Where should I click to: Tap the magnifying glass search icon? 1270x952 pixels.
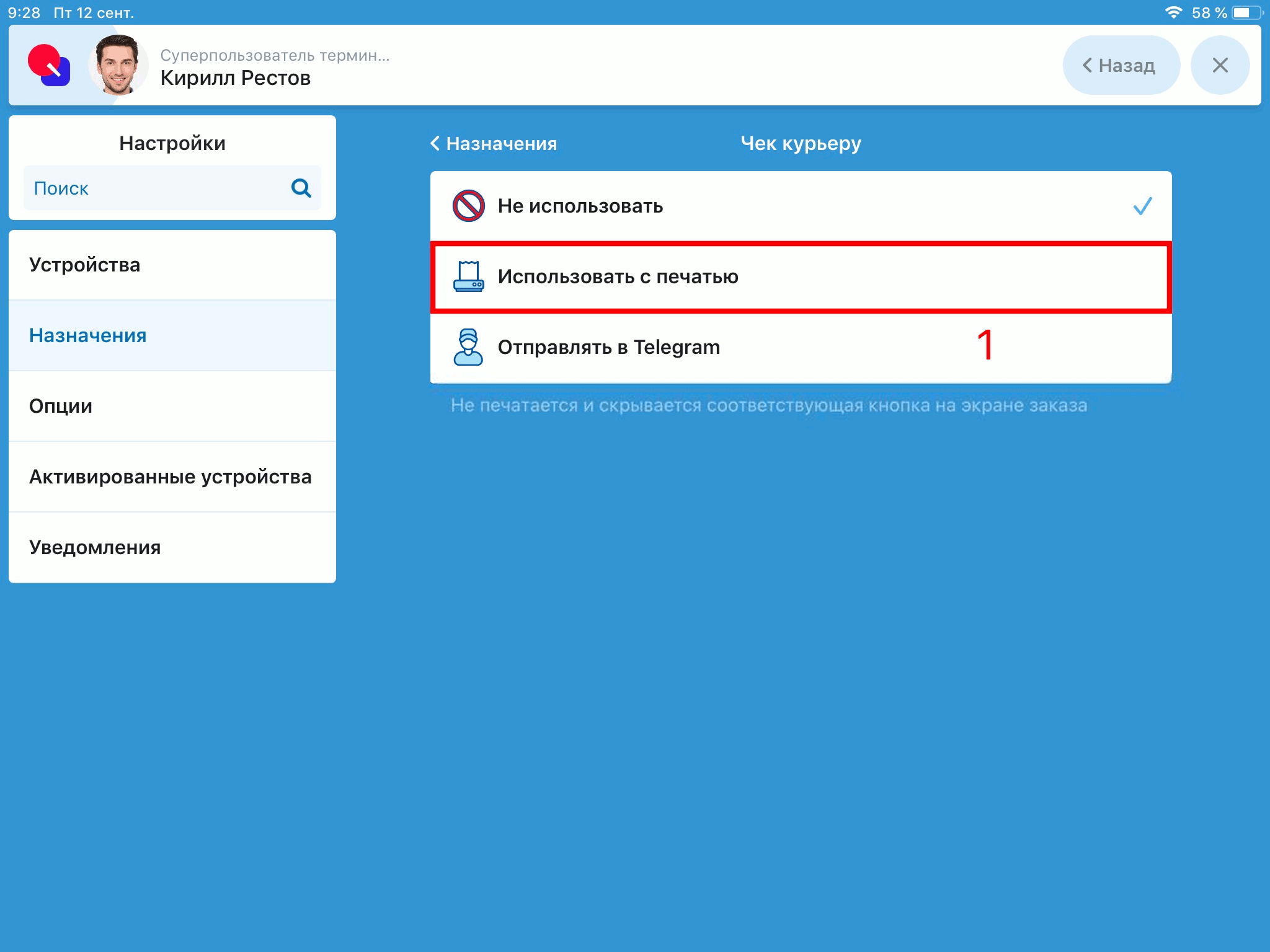301,188
